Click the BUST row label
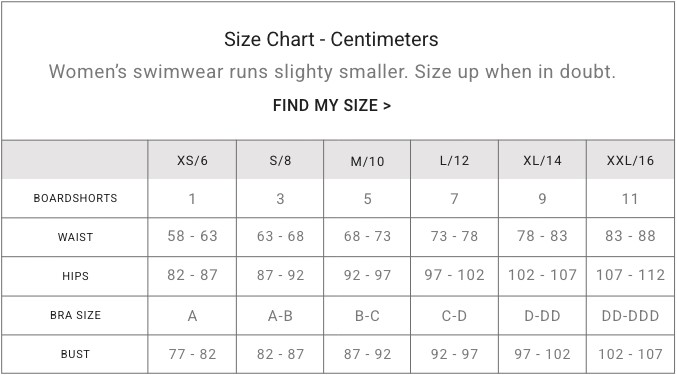Screen dimensions: 677x375 pos(75,354)
